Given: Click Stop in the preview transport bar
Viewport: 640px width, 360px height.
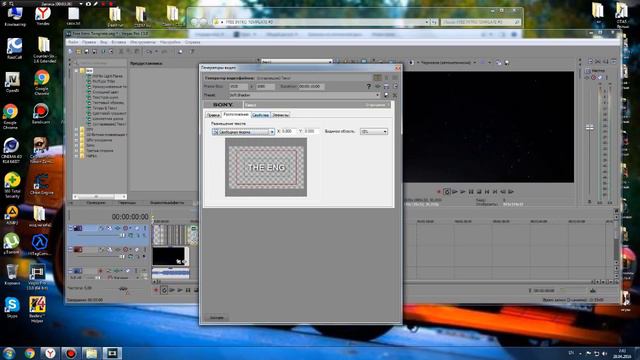Looking at the screenshot, I should click(x=479, y=191).
